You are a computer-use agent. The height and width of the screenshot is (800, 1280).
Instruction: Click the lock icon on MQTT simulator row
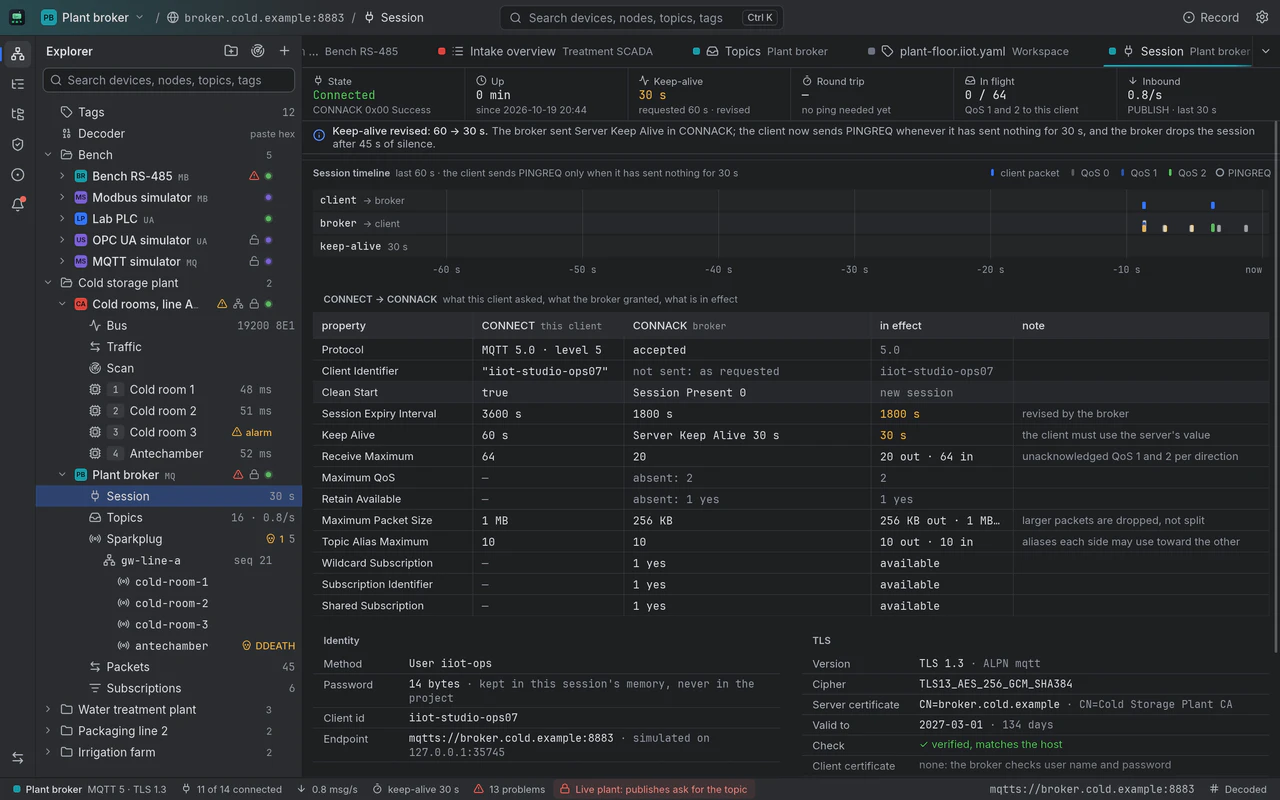coord(254,262)
